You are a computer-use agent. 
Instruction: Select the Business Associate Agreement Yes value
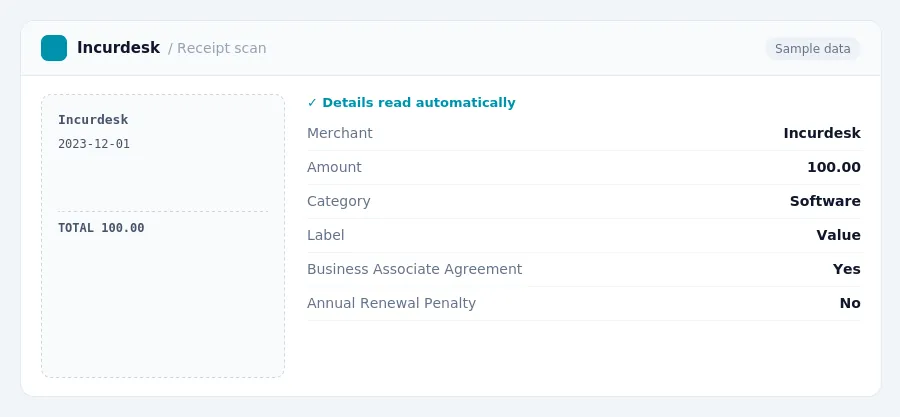pos(847,269)
